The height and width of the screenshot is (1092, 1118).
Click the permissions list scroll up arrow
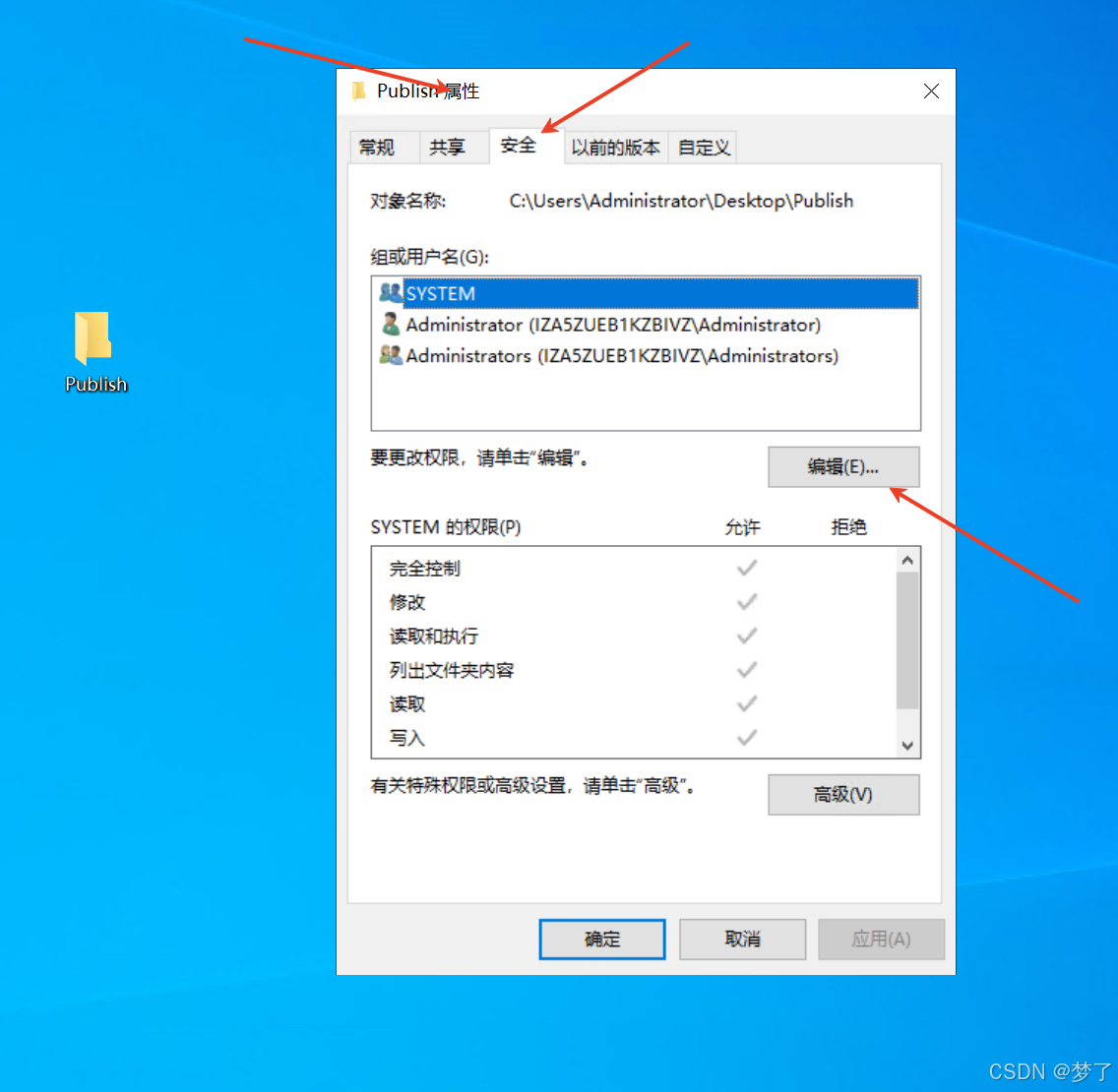point(907,560)
